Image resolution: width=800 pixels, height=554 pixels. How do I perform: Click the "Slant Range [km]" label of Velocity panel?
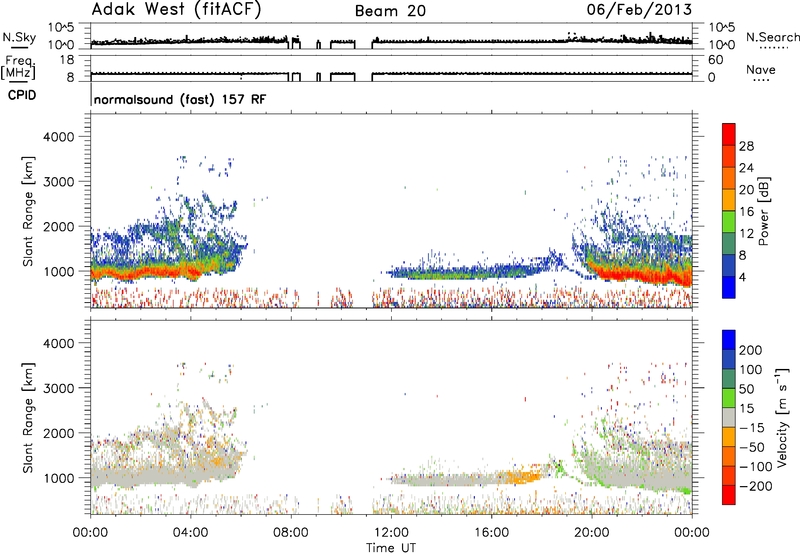click(28, 417)
